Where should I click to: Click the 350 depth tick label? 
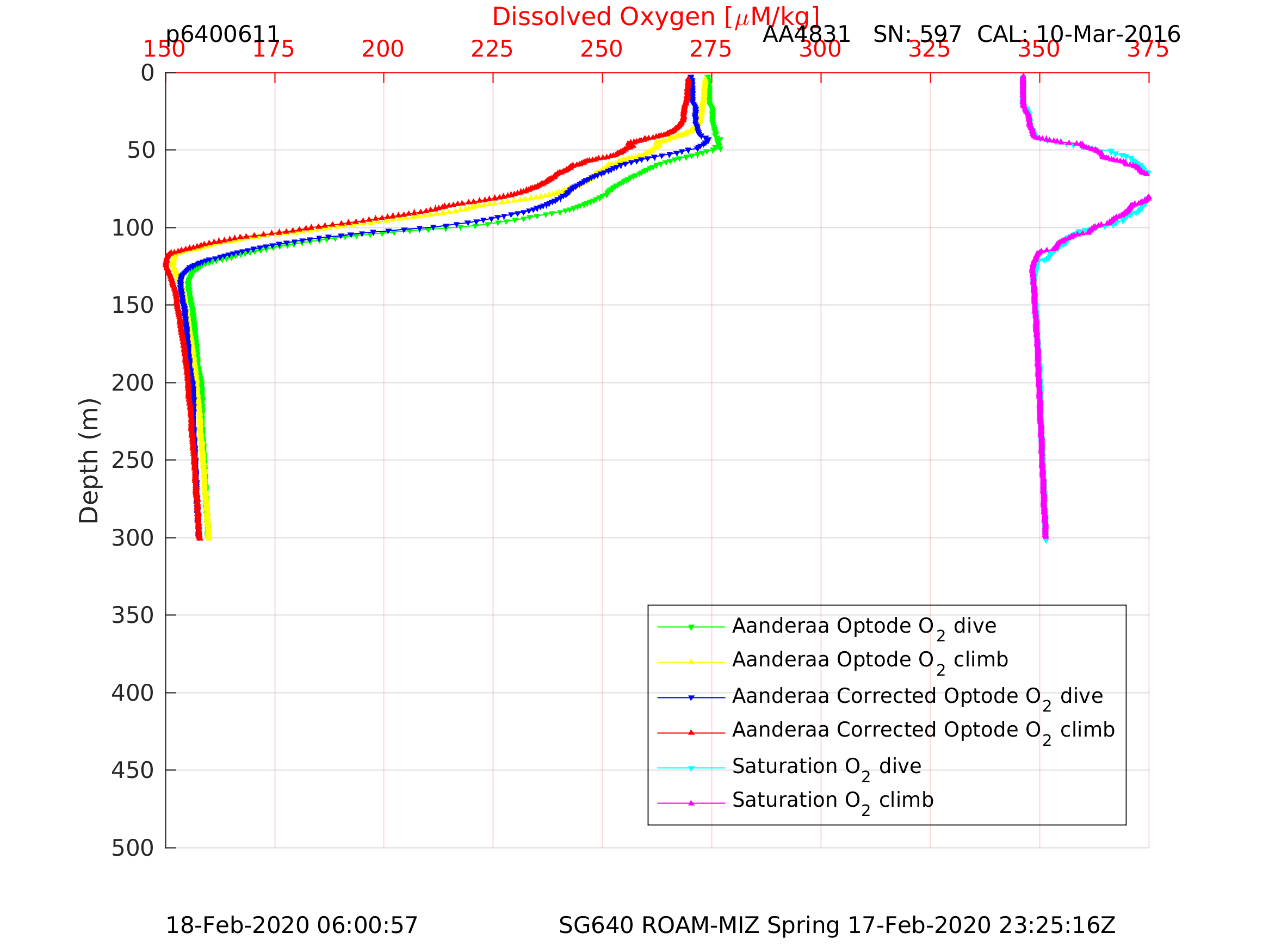133,615
